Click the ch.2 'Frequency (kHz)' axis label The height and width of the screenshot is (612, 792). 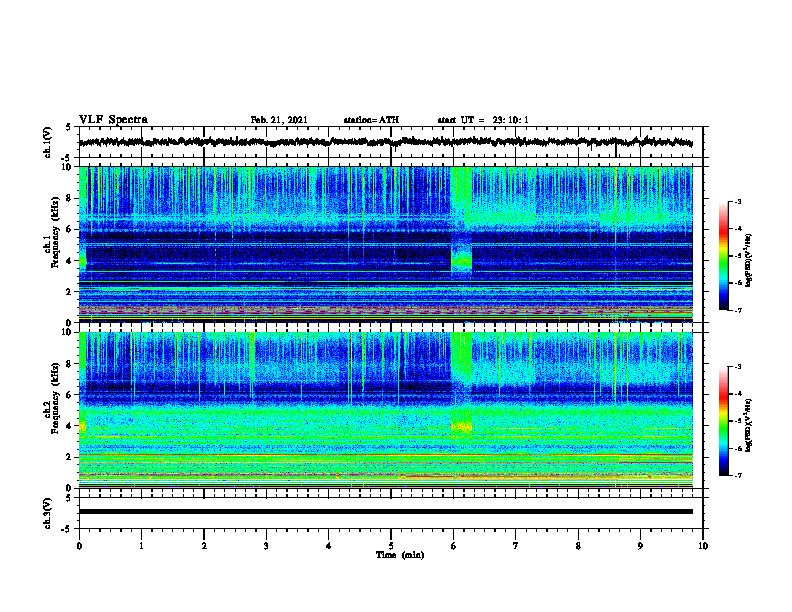click(x=55, y=398)
